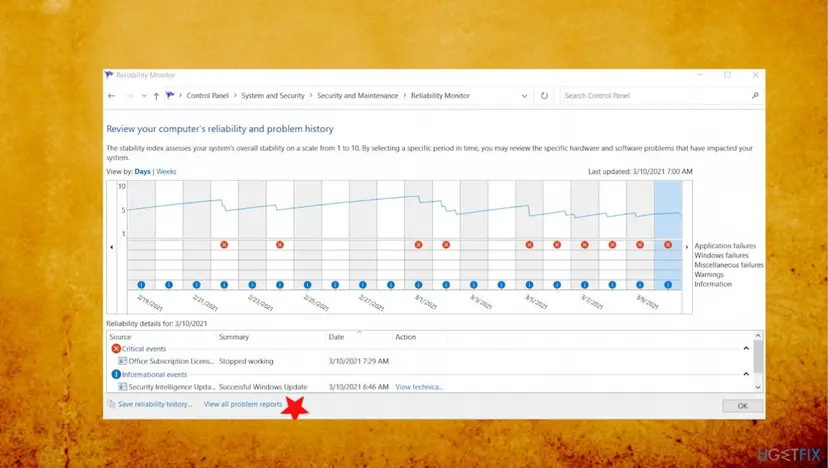Viewport: 828px width, 468px height.
Task: Open View all problem reports
Action: tap(243, 404)
